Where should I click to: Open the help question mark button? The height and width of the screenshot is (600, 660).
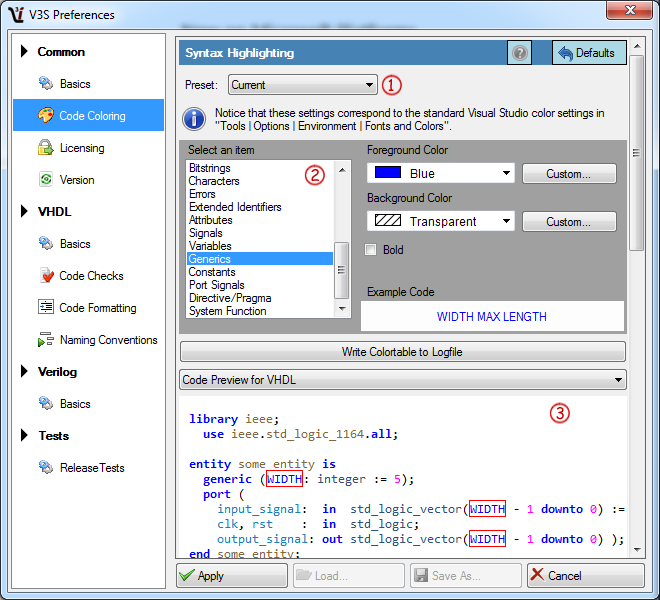[x=520, y=53]
